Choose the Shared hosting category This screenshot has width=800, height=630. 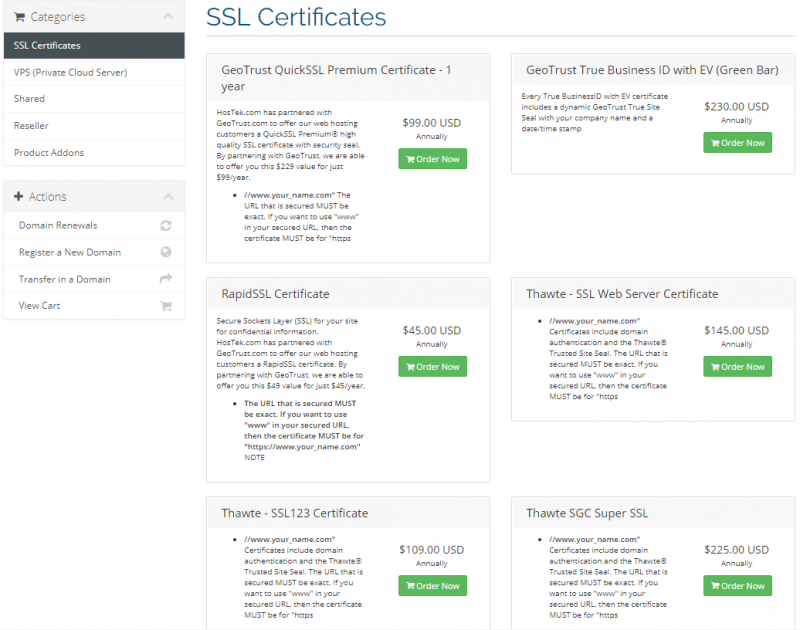[x=30, y=99]
